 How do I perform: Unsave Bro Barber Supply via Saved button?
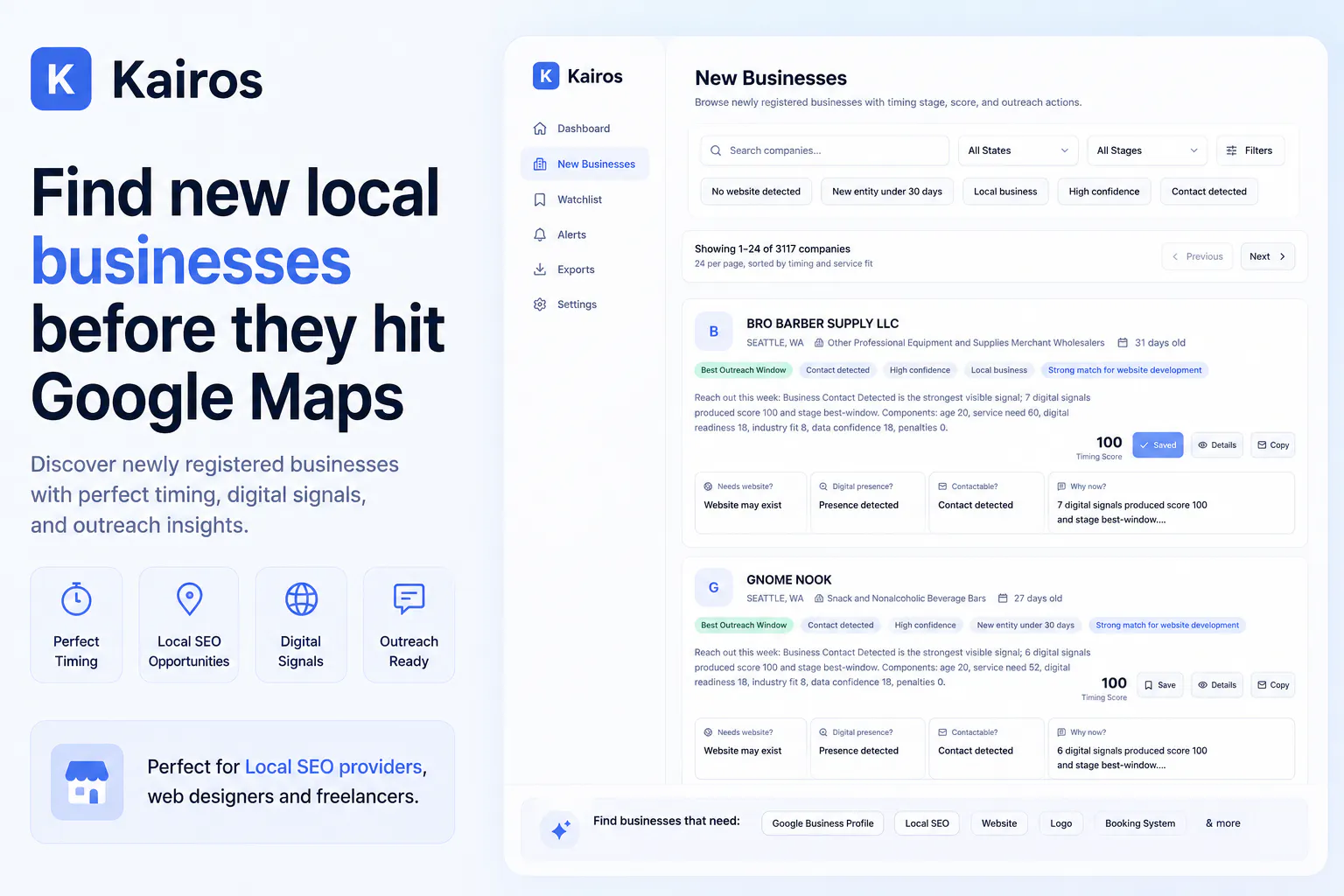1158,445
